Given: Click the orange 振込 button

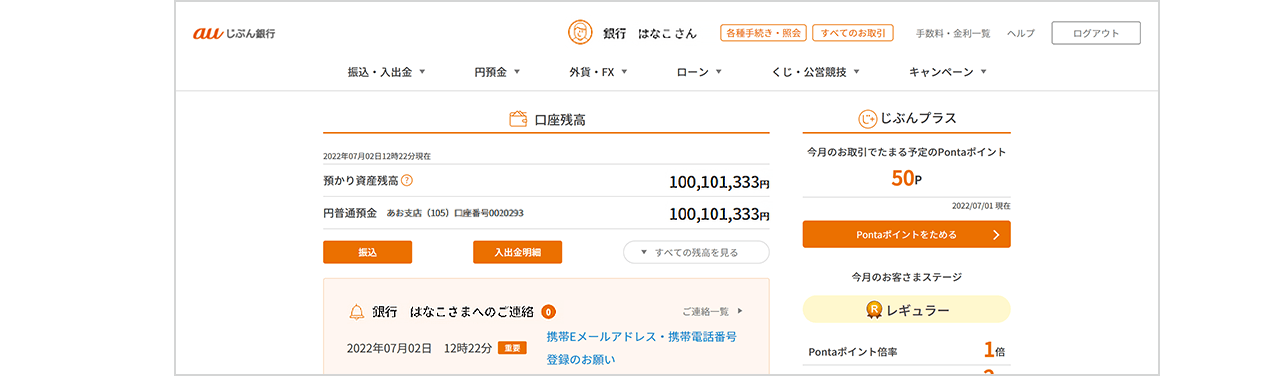Looking at the screenshot, I should pyautogui.click(x=367, y=252).
